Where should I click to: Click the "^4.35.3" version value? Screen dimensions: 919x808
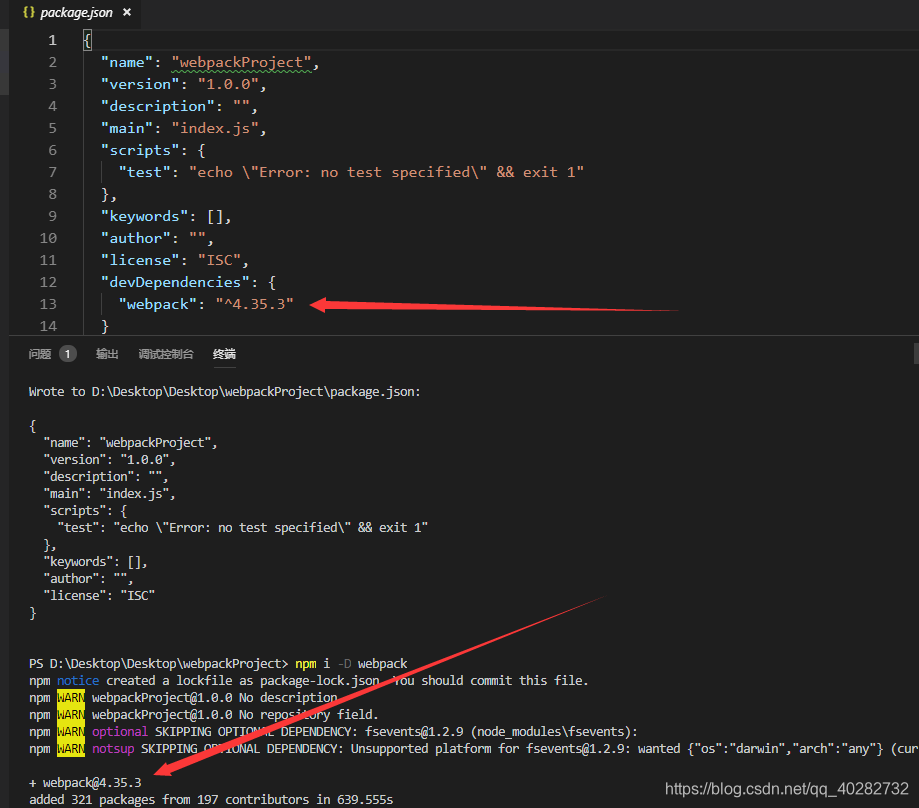pos(254,304)
